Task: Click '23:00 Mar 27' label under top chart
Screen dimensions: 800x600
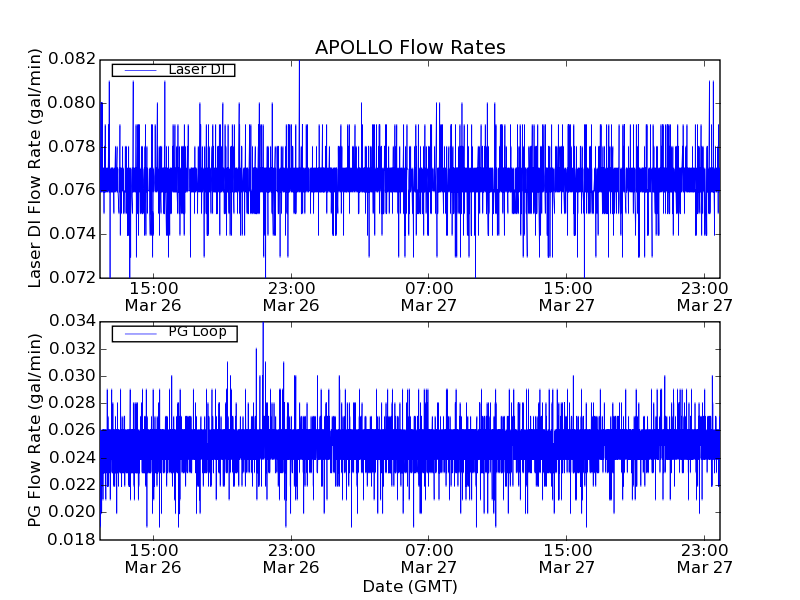Action: [705, 297]
